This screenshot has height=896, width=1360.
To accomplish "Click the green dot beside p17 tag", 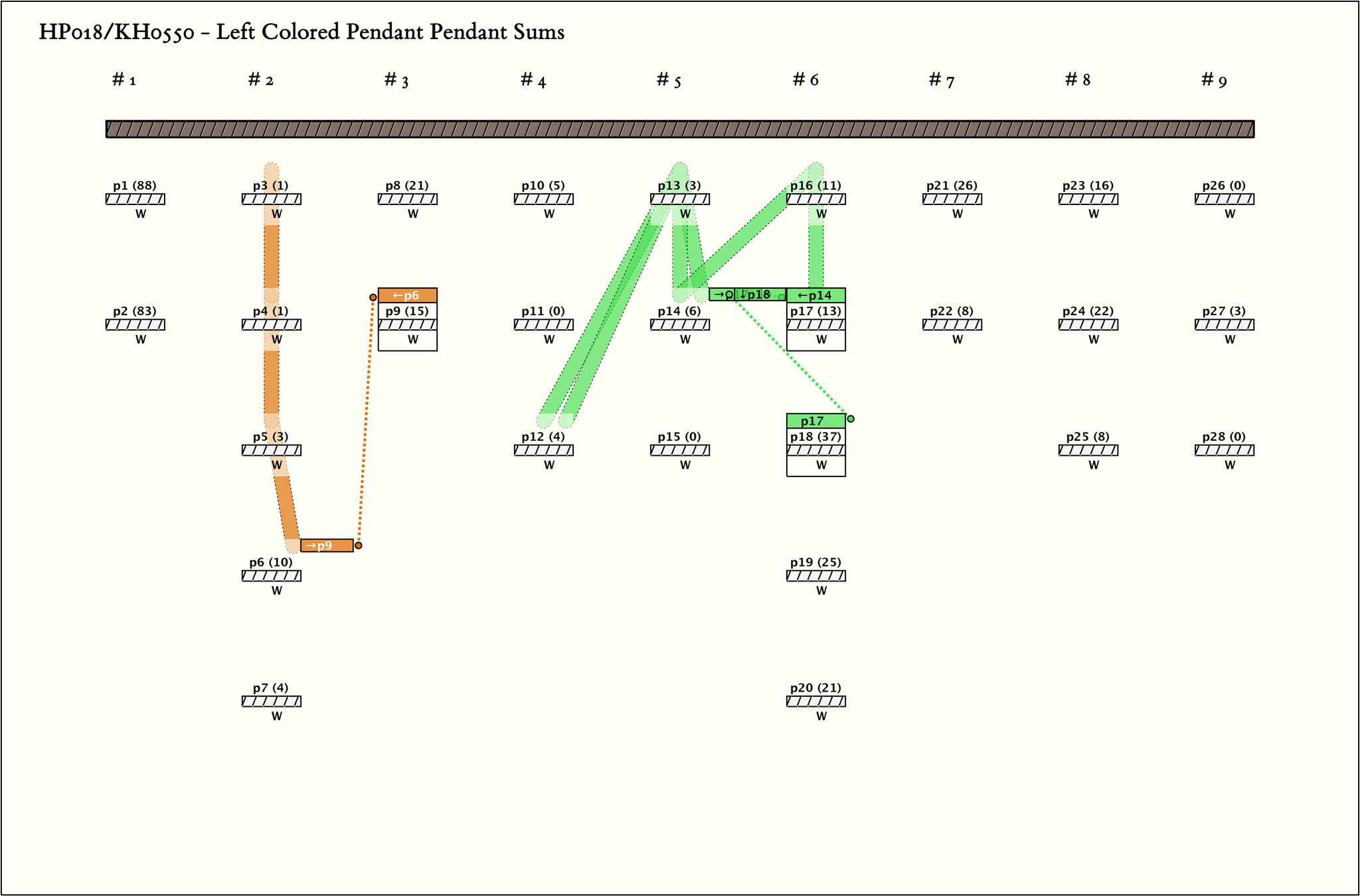I will (851, 419).
